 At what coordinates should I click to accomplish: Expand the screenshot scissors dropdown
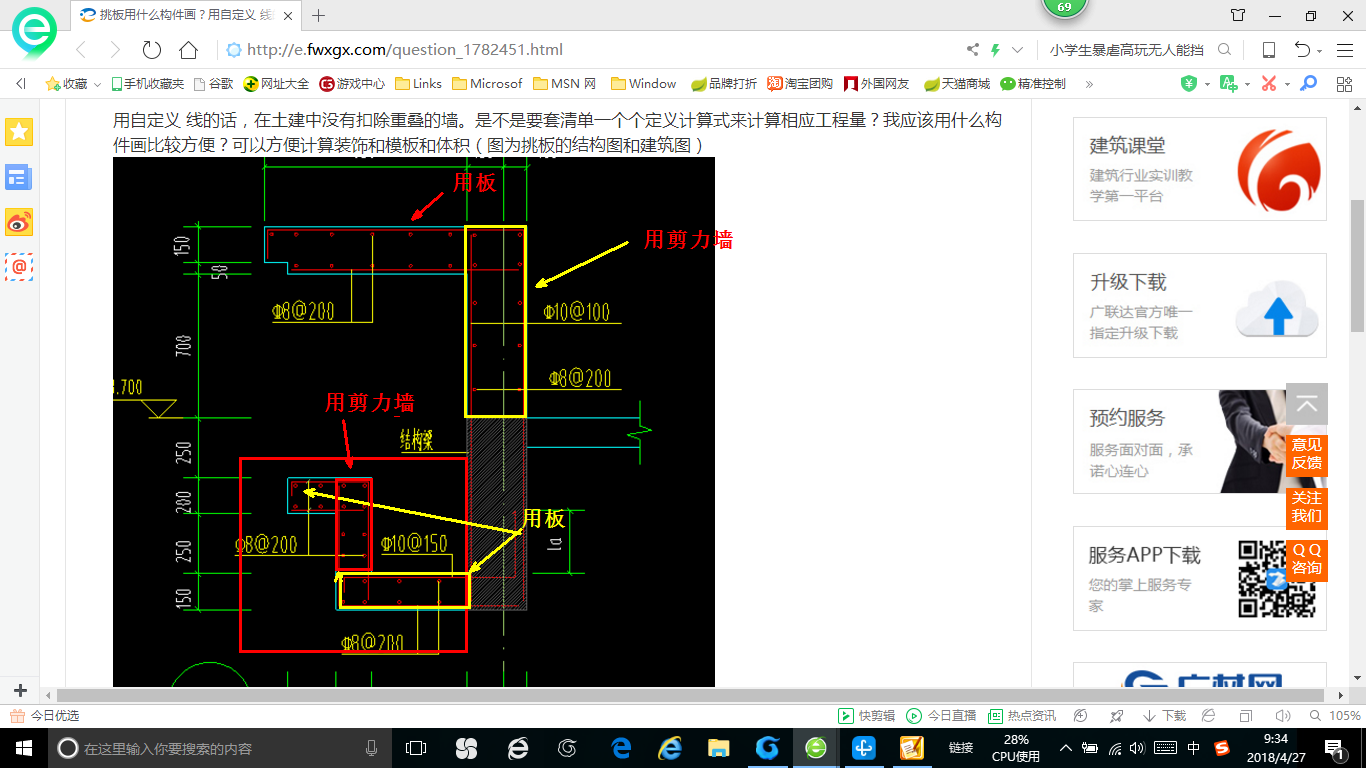[1288, 84]
